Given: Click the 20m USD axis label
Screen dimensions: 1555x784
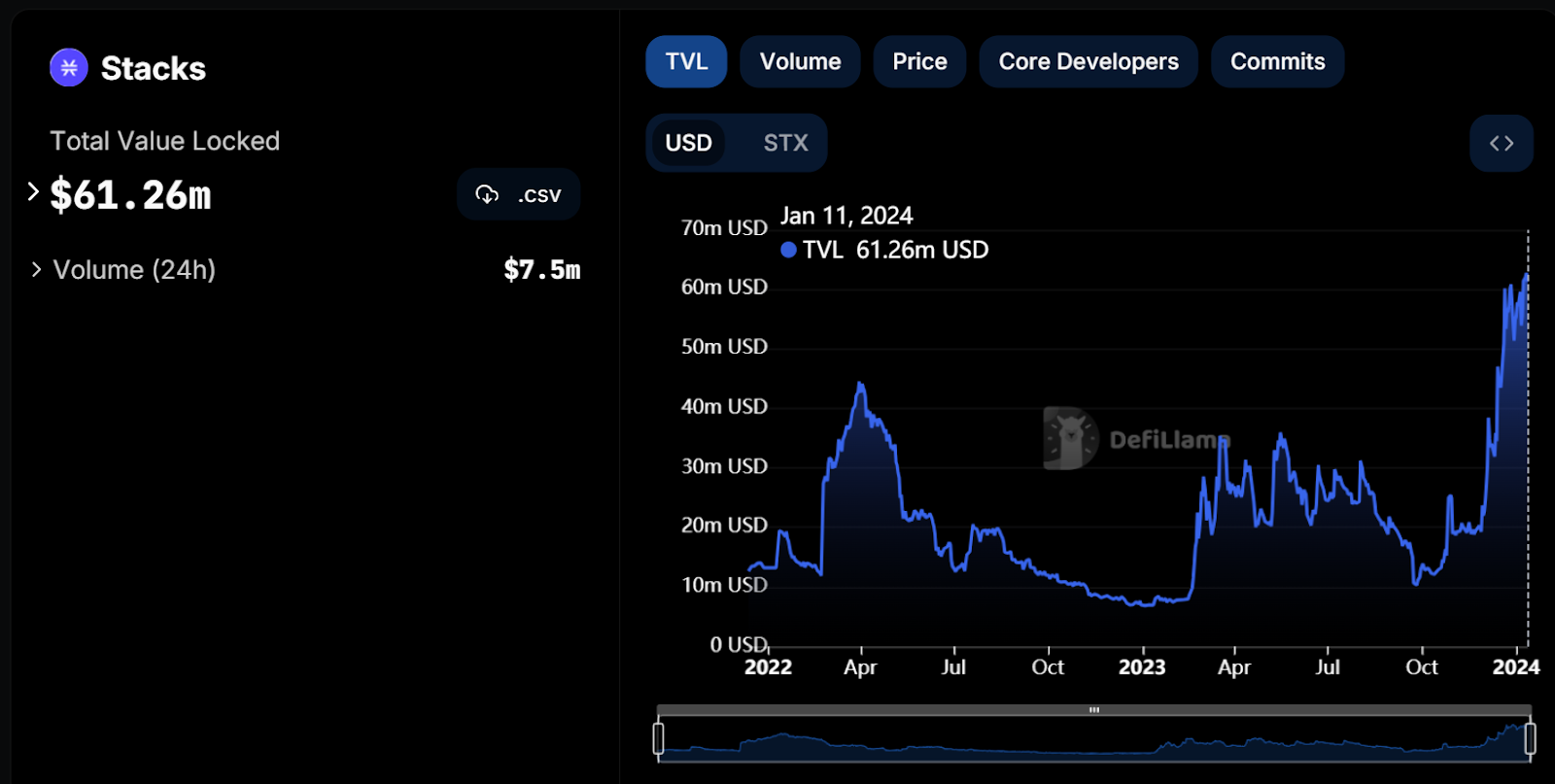Looking at the screenshot, I should tap(724, 525).
